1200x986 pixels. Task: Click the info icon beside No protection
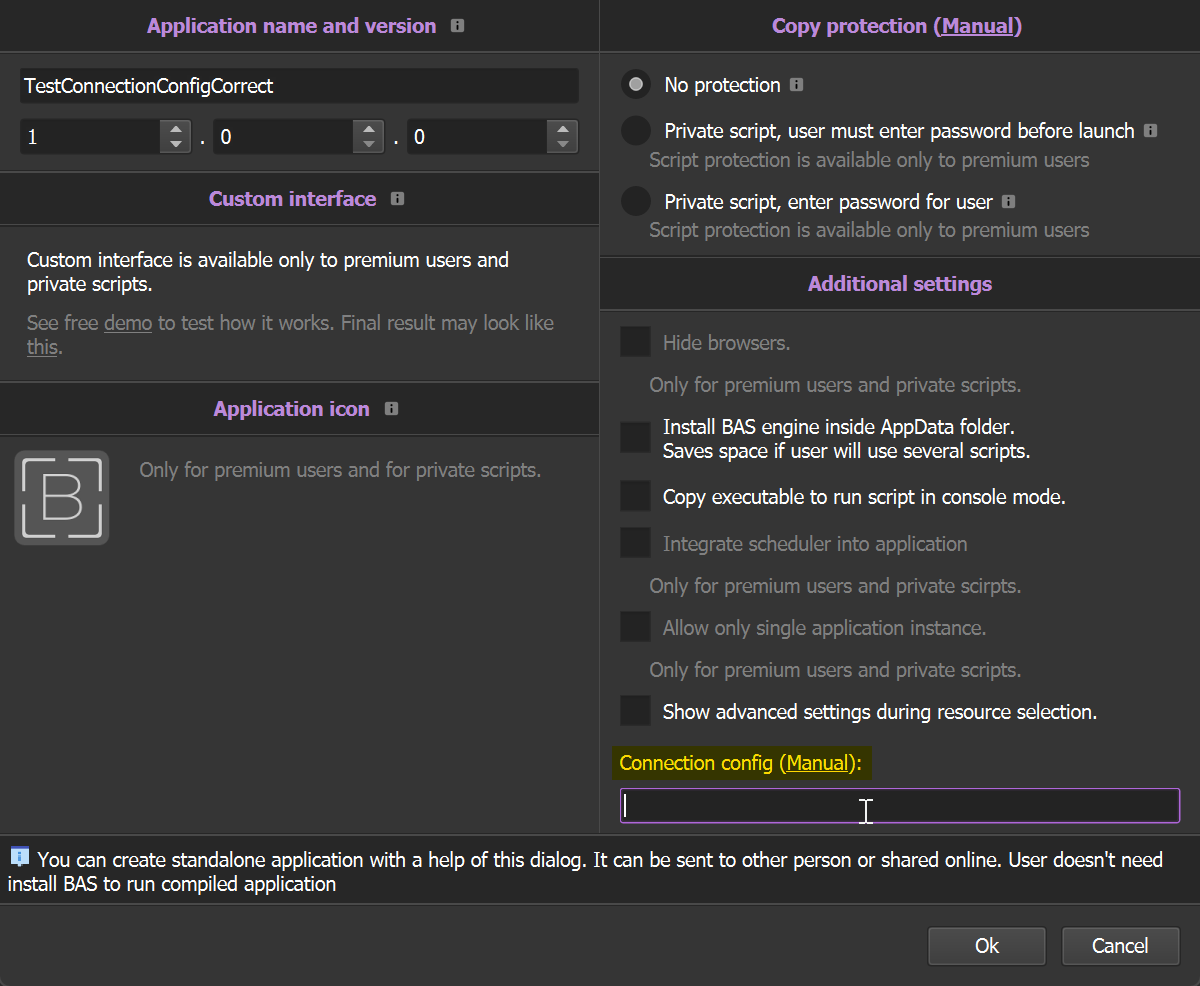point(796,85)
